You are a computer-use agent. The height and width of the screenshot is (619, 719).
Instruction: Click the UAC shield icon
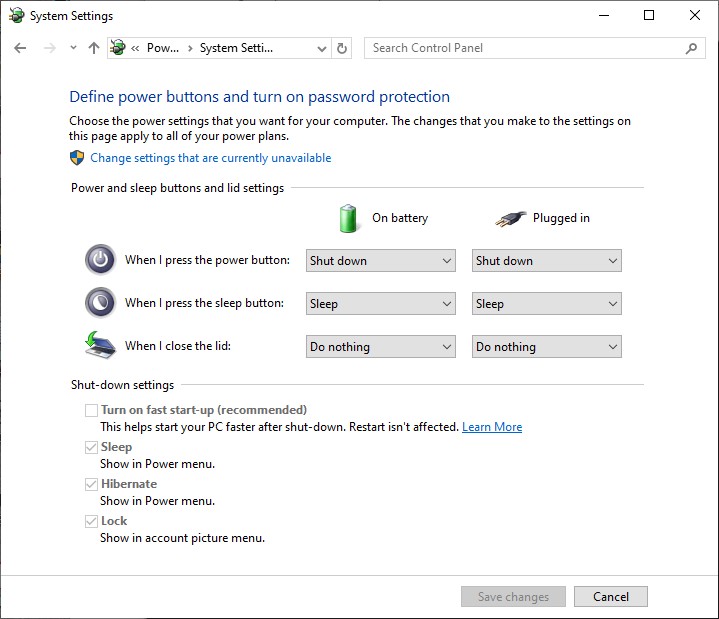77,158
